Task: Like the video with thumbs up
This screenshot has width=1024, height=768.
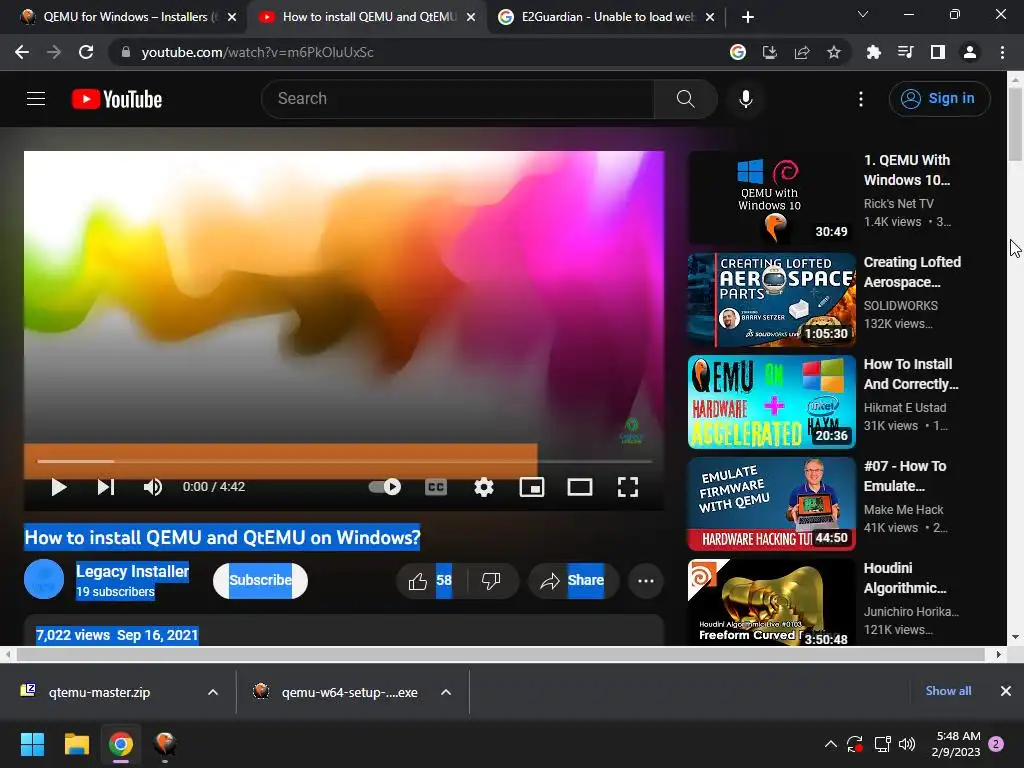Action: (430, 581)
